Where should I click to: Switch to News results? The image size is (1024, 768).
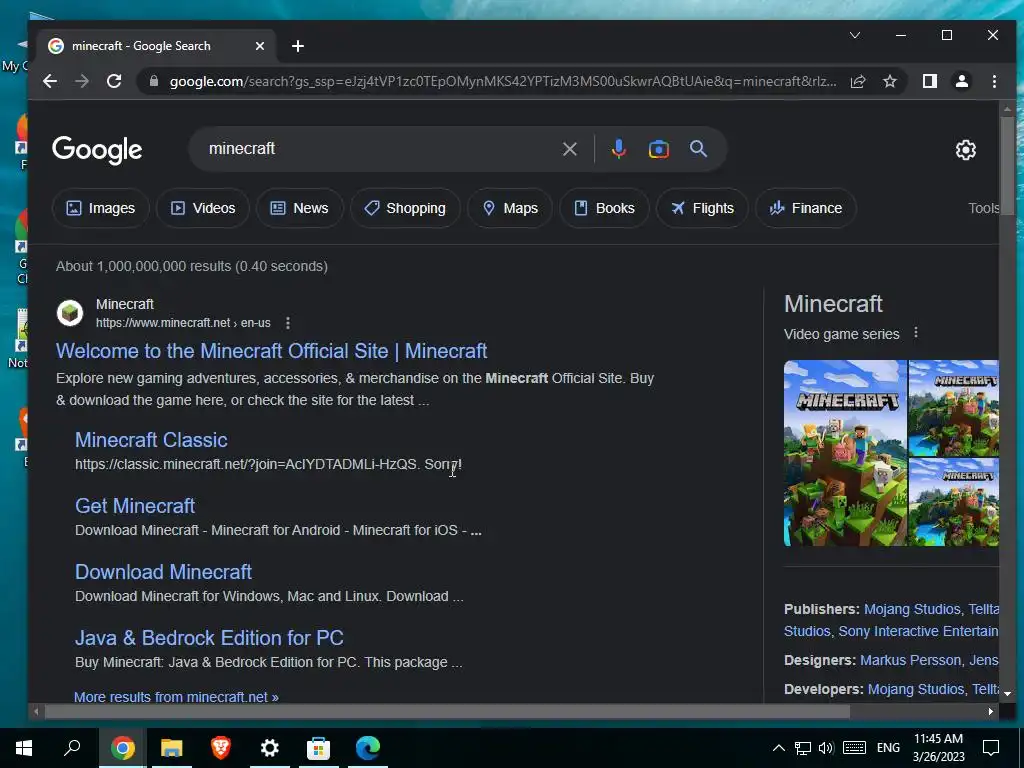point(300,208)
